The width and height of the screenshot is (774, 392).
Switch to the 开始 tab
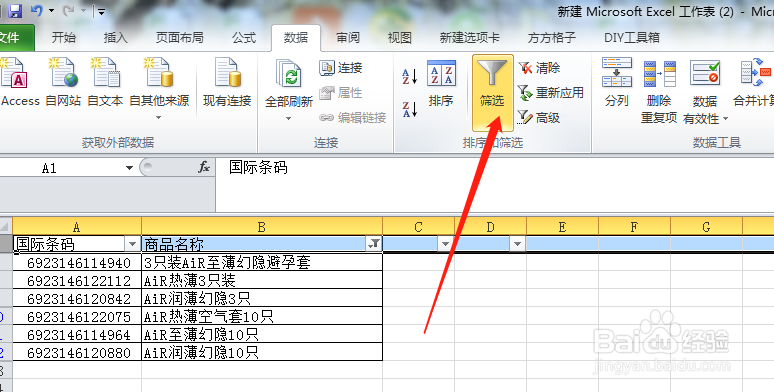64,38
